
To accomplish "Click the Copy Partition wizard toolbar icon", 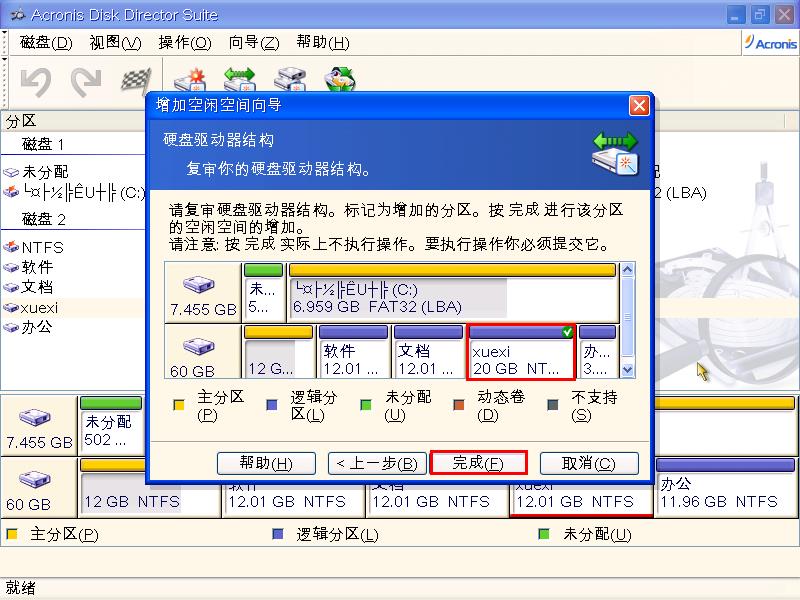I will 290,80.
